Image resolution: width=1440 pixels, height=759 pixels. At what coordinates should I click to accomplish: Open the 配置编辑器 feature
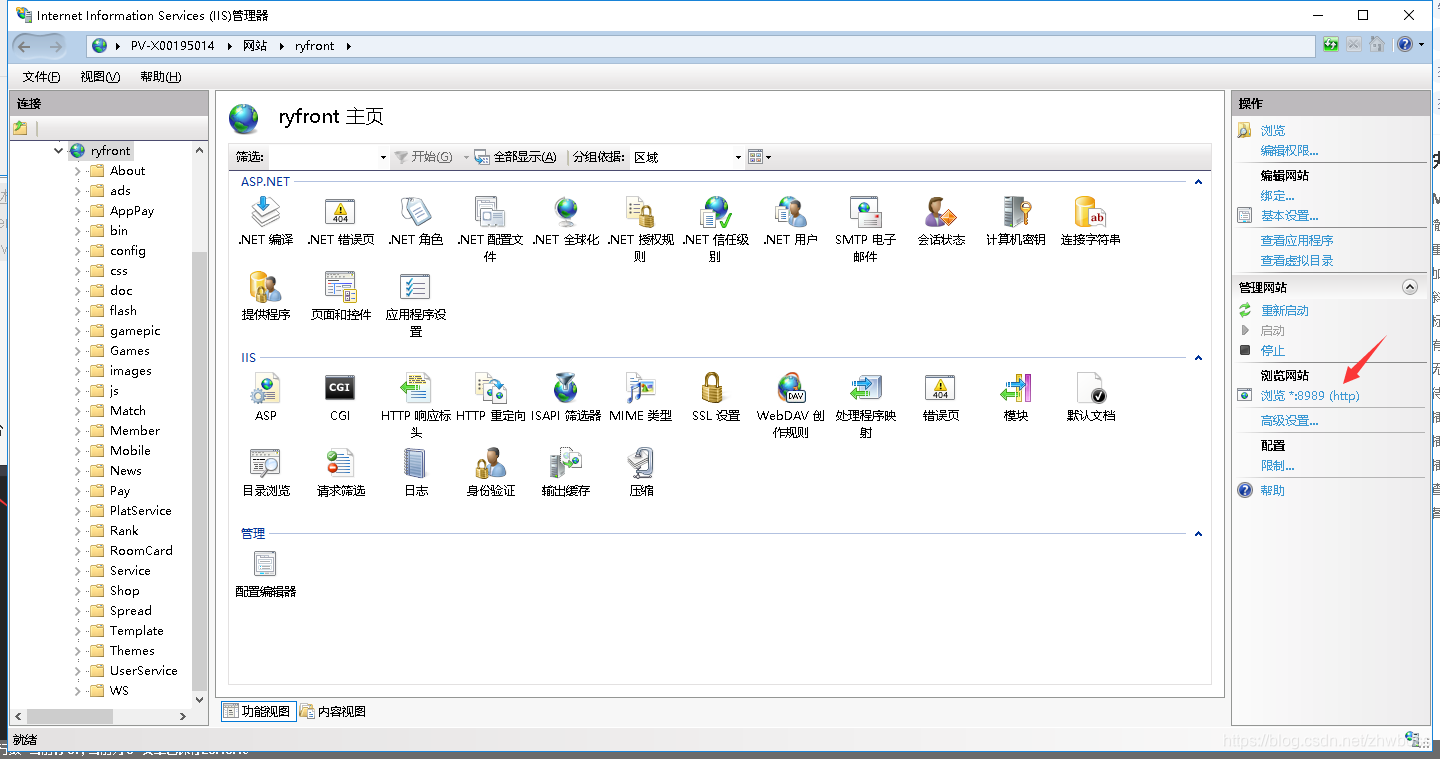tap(265, 573)
